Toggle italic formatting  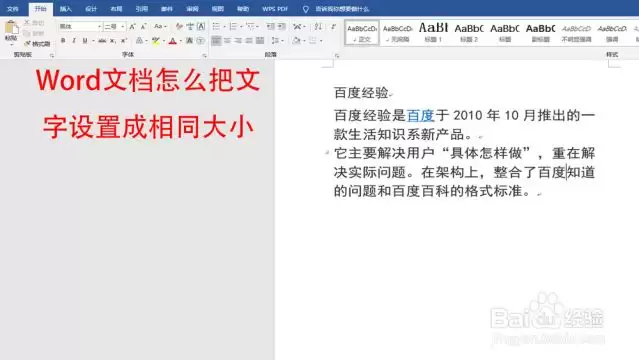click(x=74, y=40)
